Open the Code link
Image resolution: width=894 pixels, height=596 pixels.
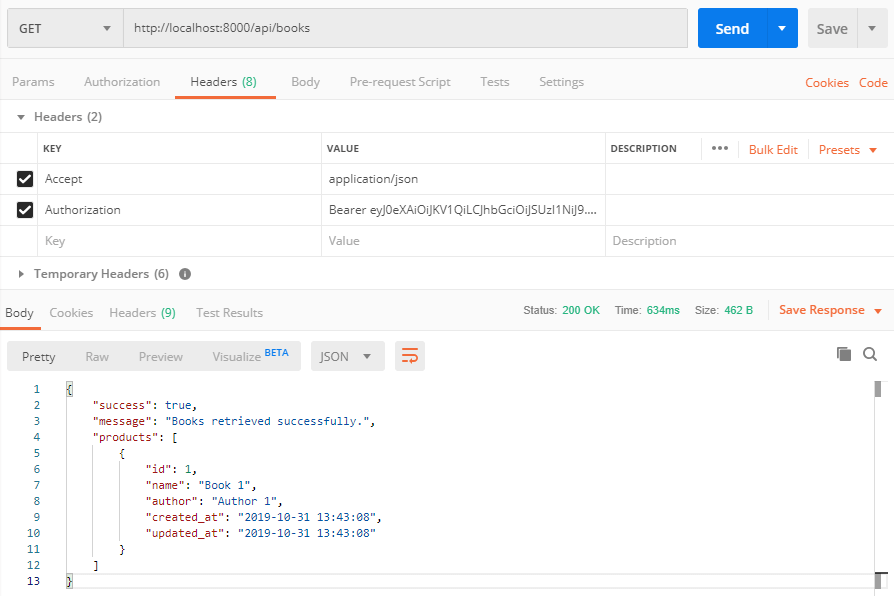(873, 83)
